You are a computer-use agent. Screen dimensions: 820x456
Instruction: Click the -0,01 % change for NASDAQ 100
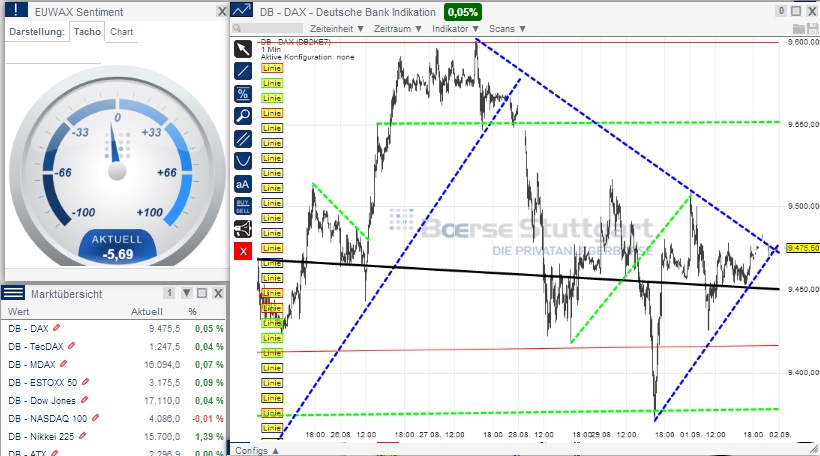point(208,418)
